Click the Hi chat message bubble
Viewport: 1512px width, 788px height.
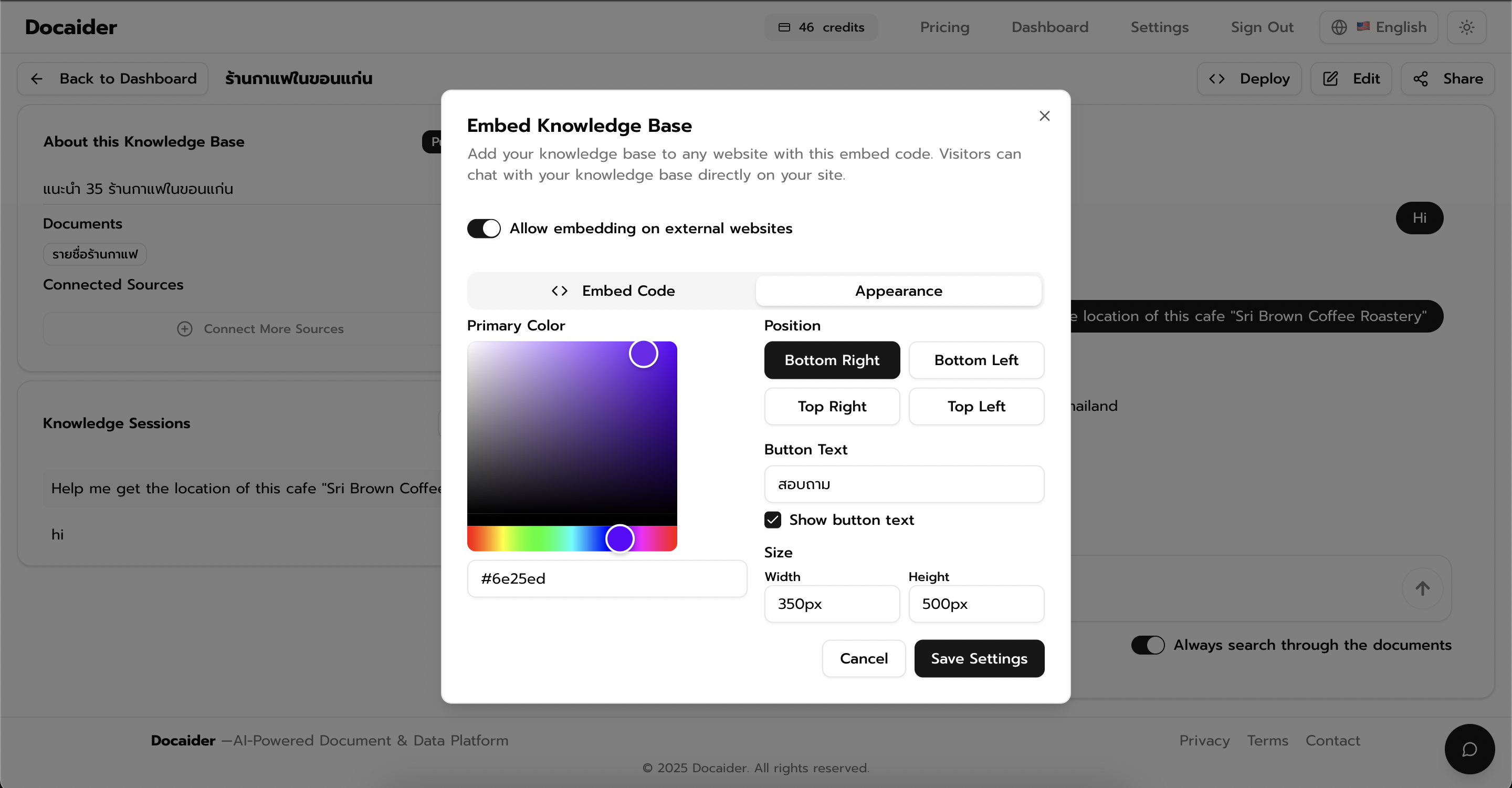point(1419,218)
